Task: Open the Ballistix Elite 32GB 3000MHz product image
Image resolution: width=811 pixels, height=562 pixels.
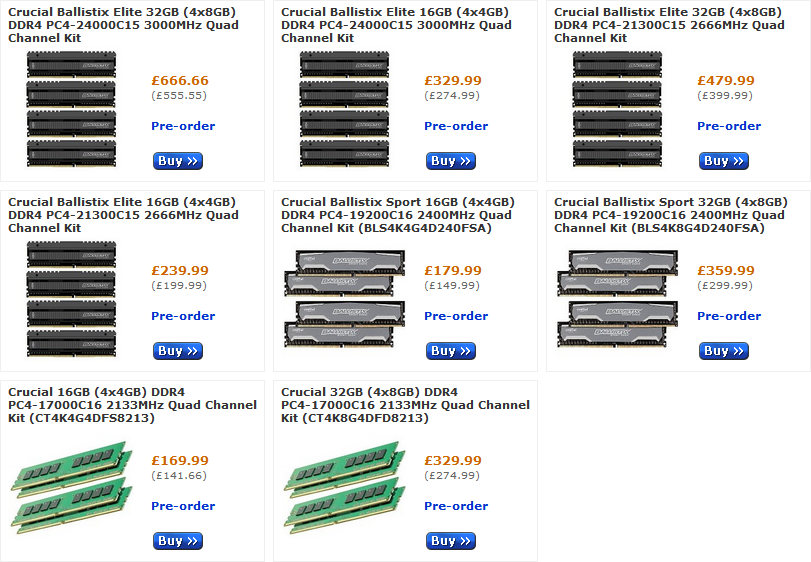Action: (71, 109)
